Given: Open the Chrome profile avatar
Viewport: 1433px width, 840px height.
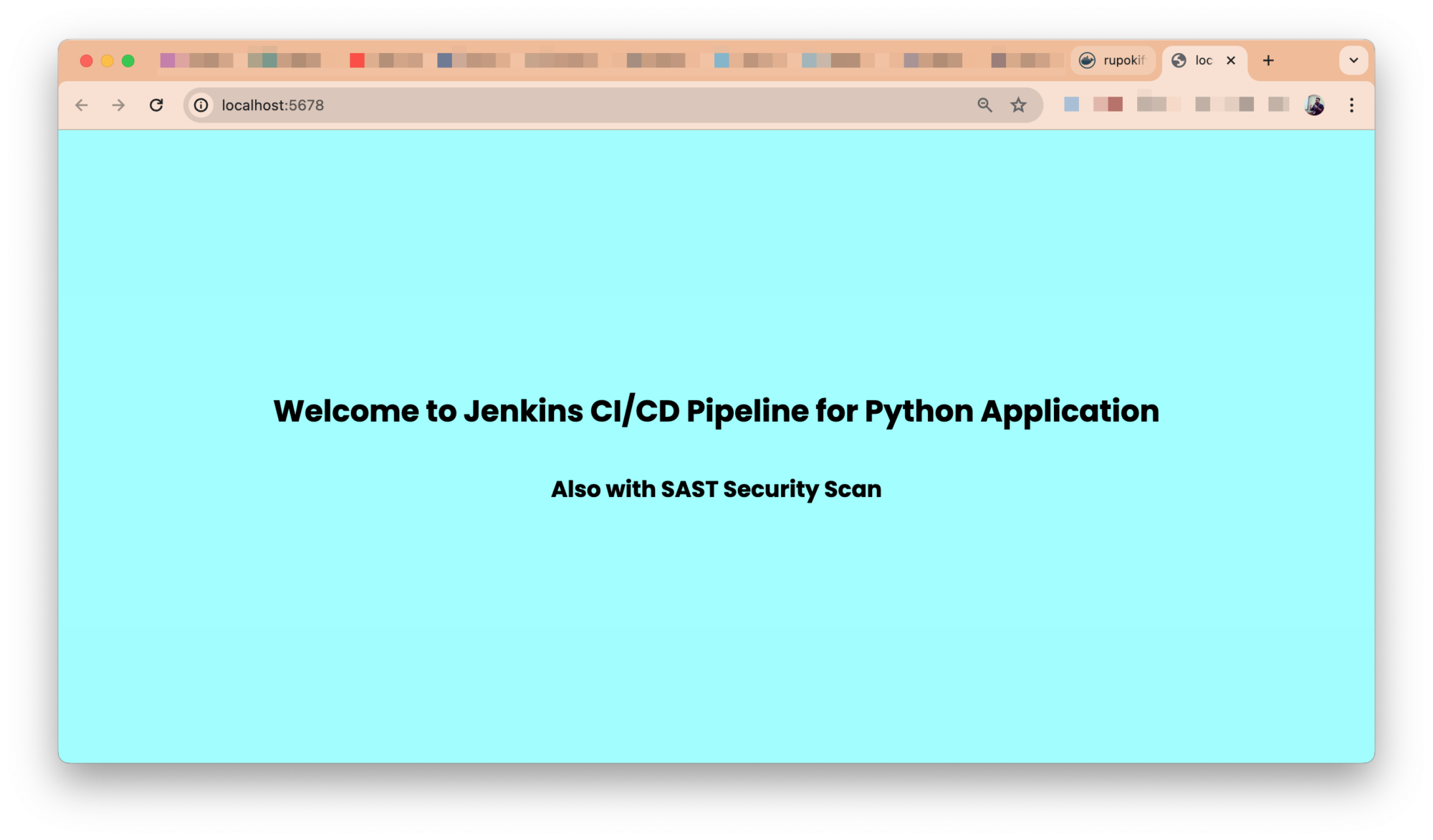Looking at the screenshot, I should tap(1314, 105).
